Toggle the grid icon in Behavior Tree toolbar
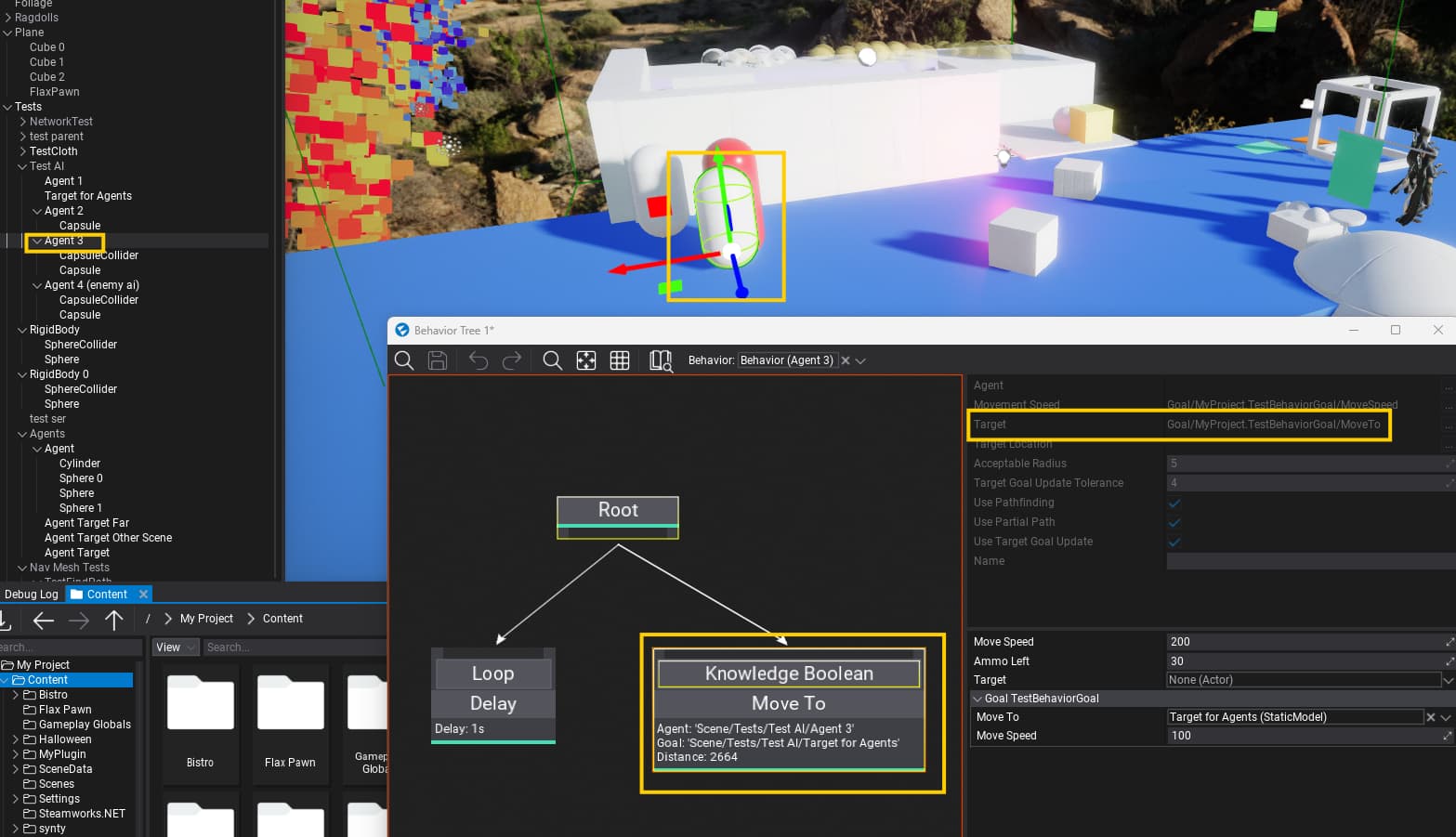 point(620,360)
